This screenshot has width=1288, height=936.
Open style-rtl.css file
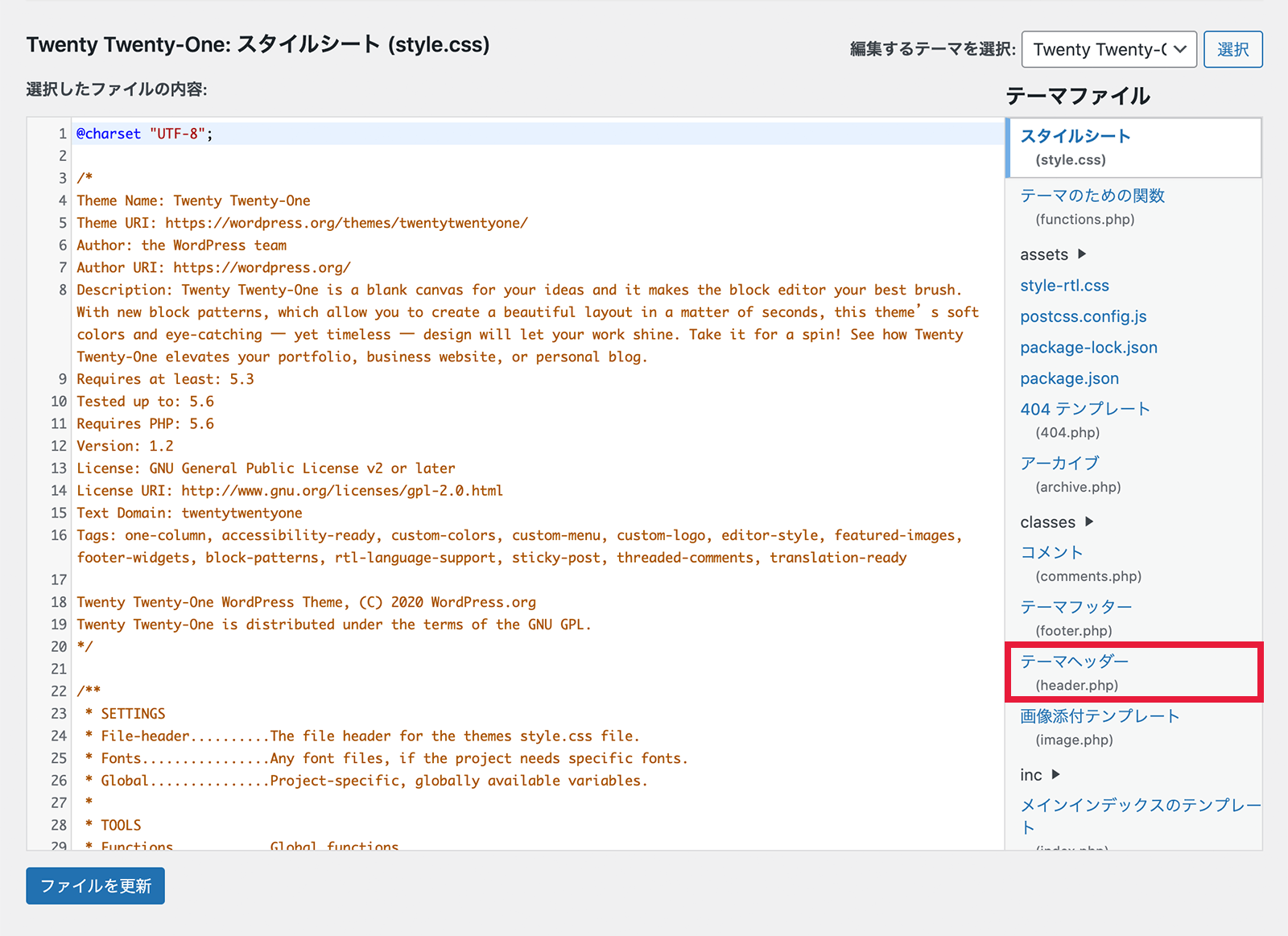pyautogui.click(x=1064, y=286)
